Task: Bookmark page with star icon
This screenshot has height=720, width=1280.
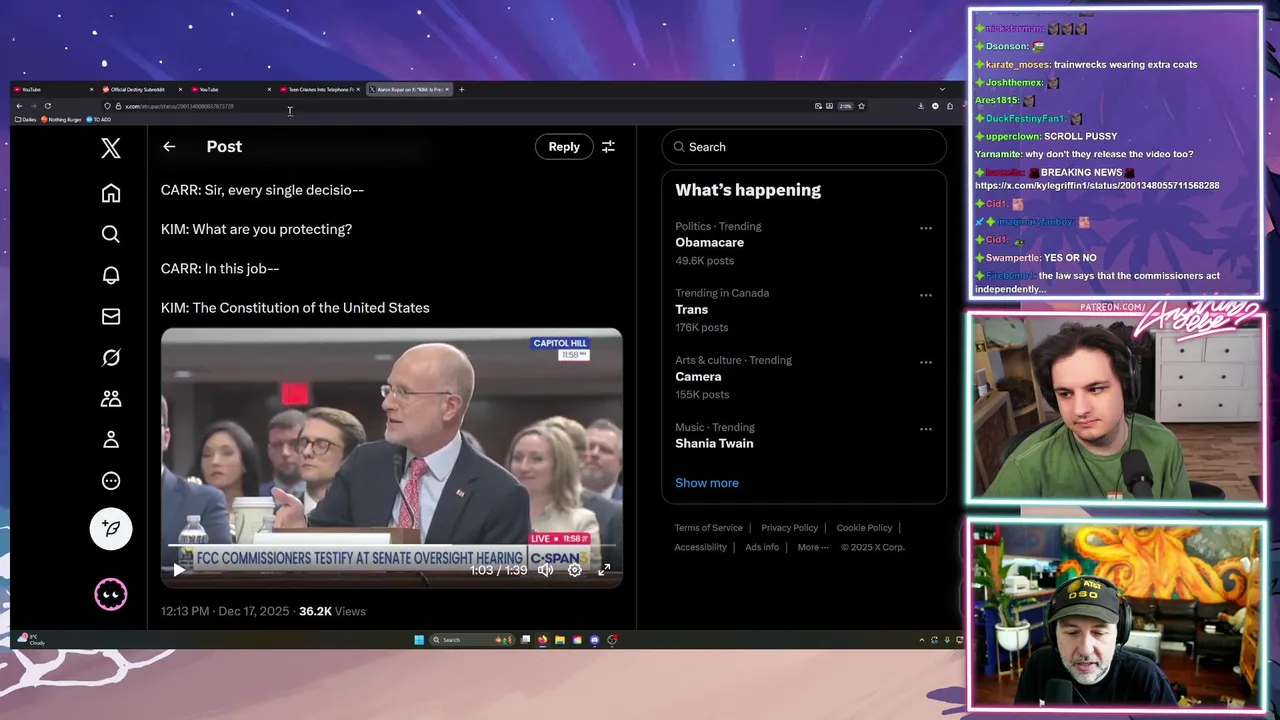Action: tap(861, 106)
